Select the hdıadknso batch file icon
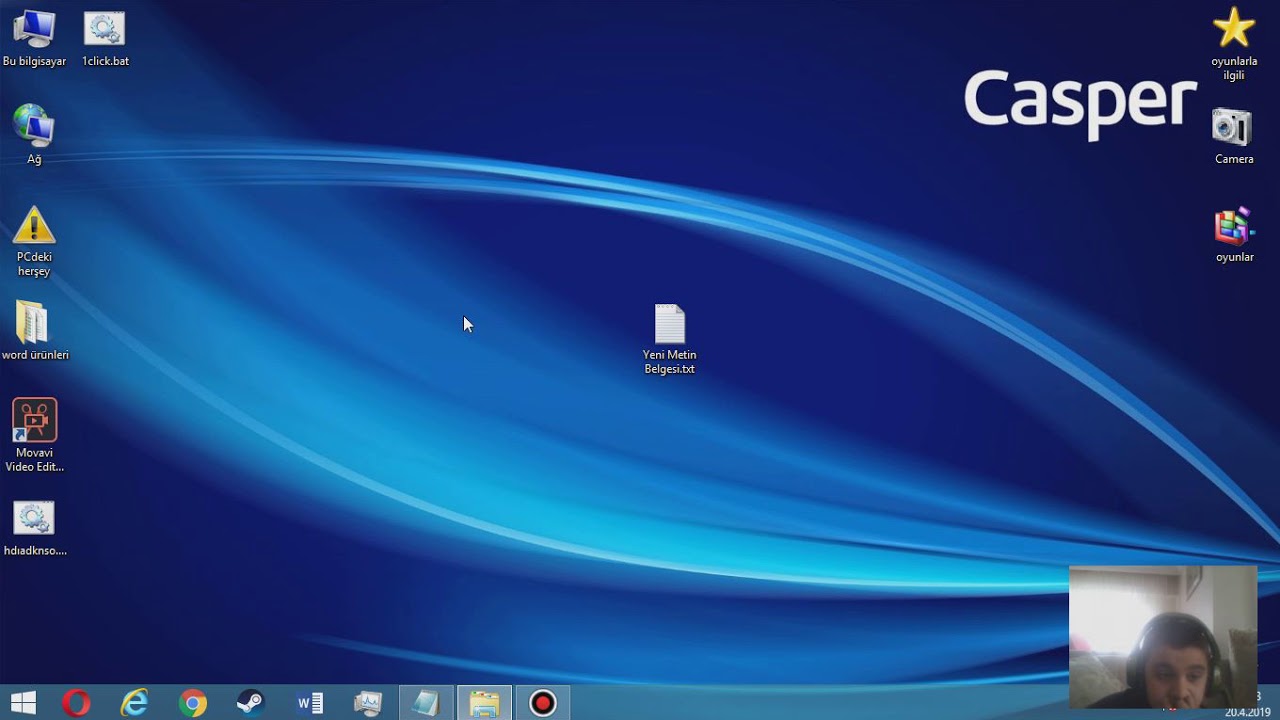This screenshot has height=720, width=1280. point(34,528)
